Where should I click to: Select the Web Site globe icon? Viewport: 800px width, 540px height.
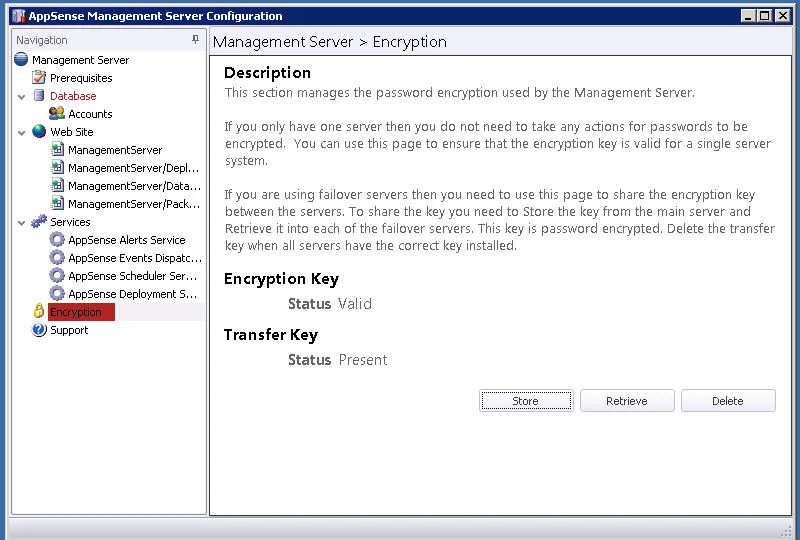pyautogui.click(x=39, y=131)
